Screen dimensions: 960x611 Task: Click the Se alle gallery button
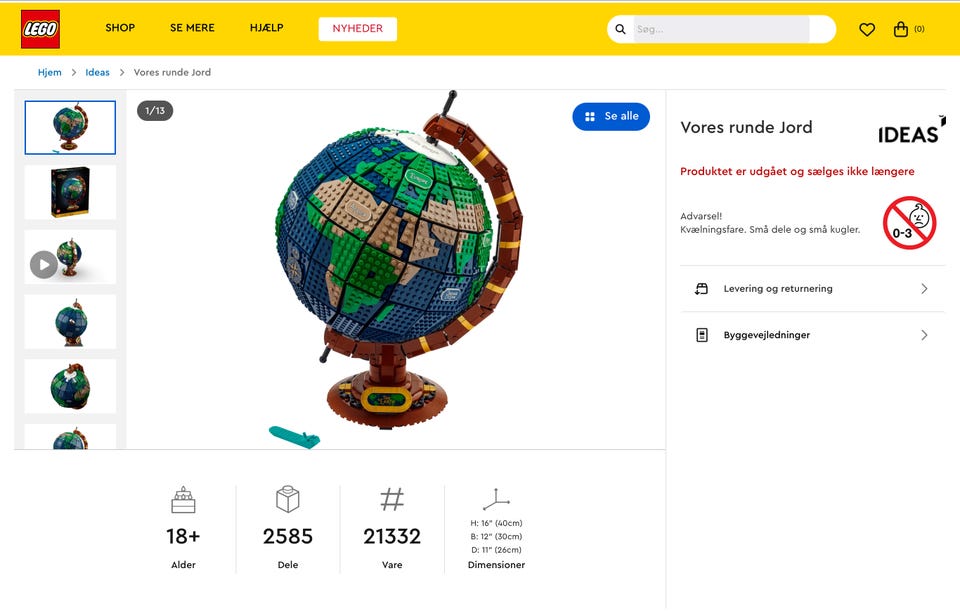pyautogui.click(x=611, y=116)
